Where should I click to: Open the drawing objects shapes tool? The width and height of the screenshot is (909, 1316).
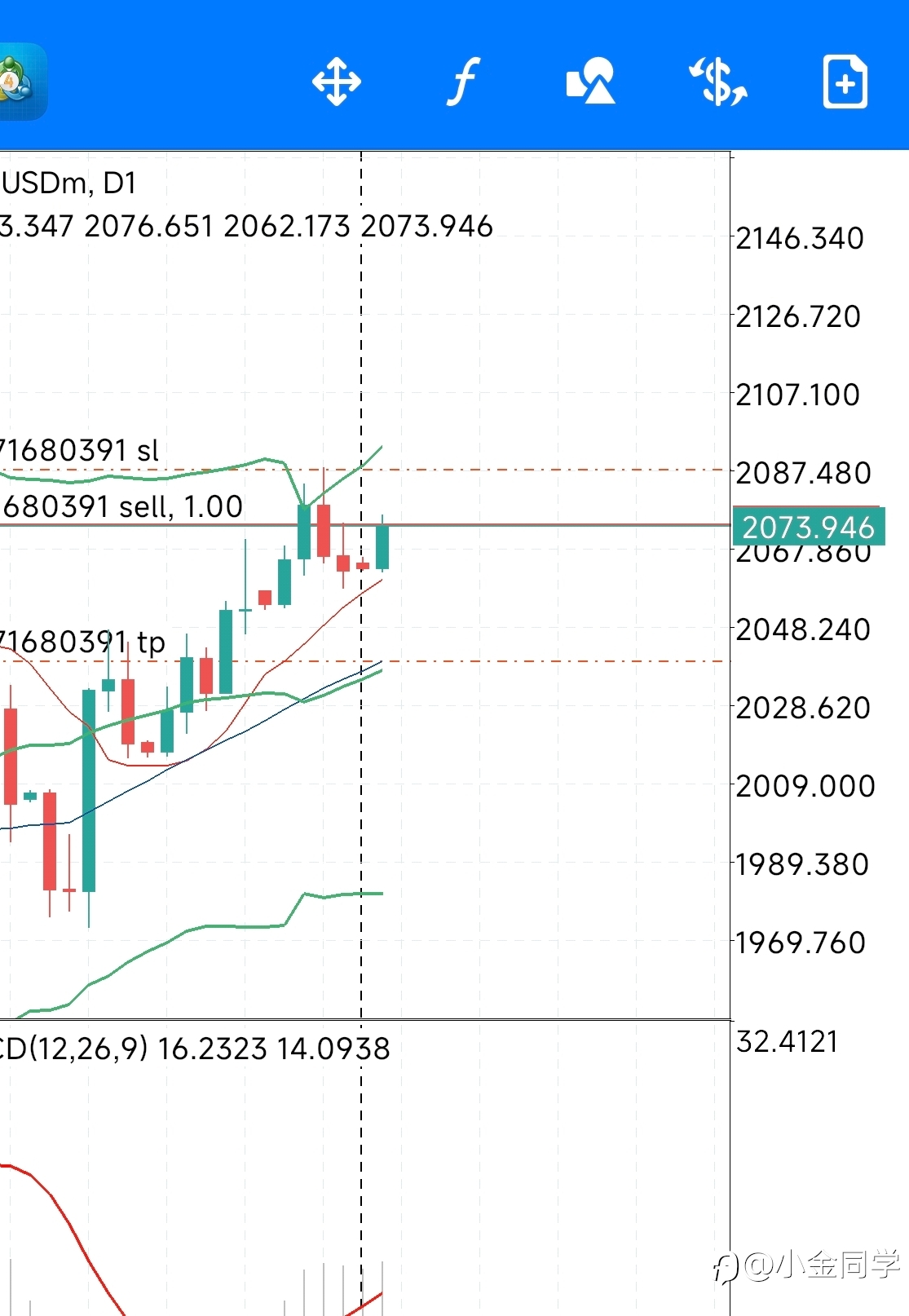[590, 81]
